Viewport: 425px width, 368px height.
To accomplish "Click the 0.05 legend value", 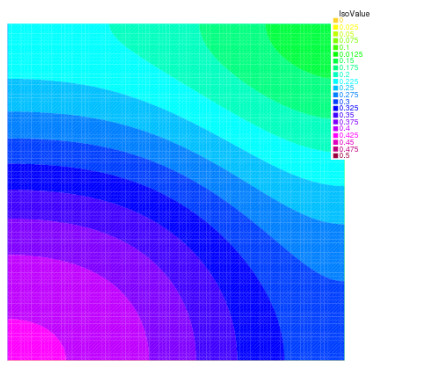I will [x=347, y=34].
